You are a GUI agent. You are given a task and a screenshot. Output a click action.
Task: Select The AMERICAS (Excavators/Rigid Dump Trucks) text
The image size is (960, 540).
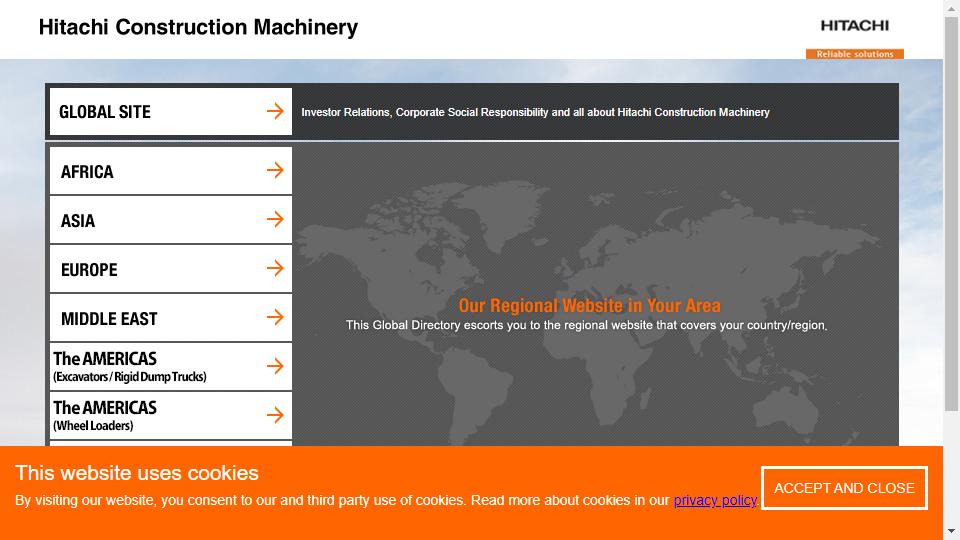pyautogui.click(x=129, y=367)
